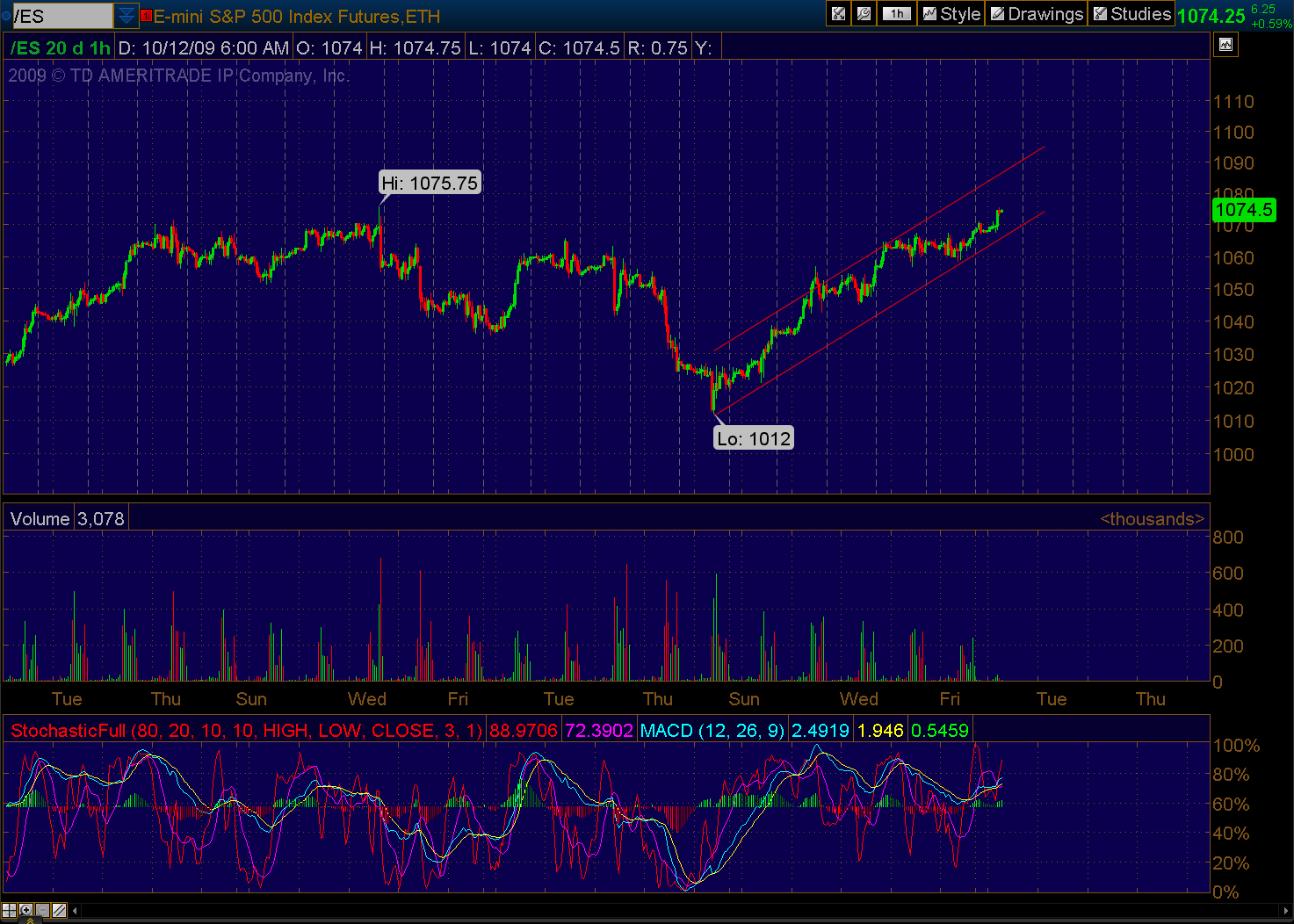Screen dimensions: 1294x924
Task: Click the crosshair cursor icon in the top toolbar
Action: click(839, 14)
